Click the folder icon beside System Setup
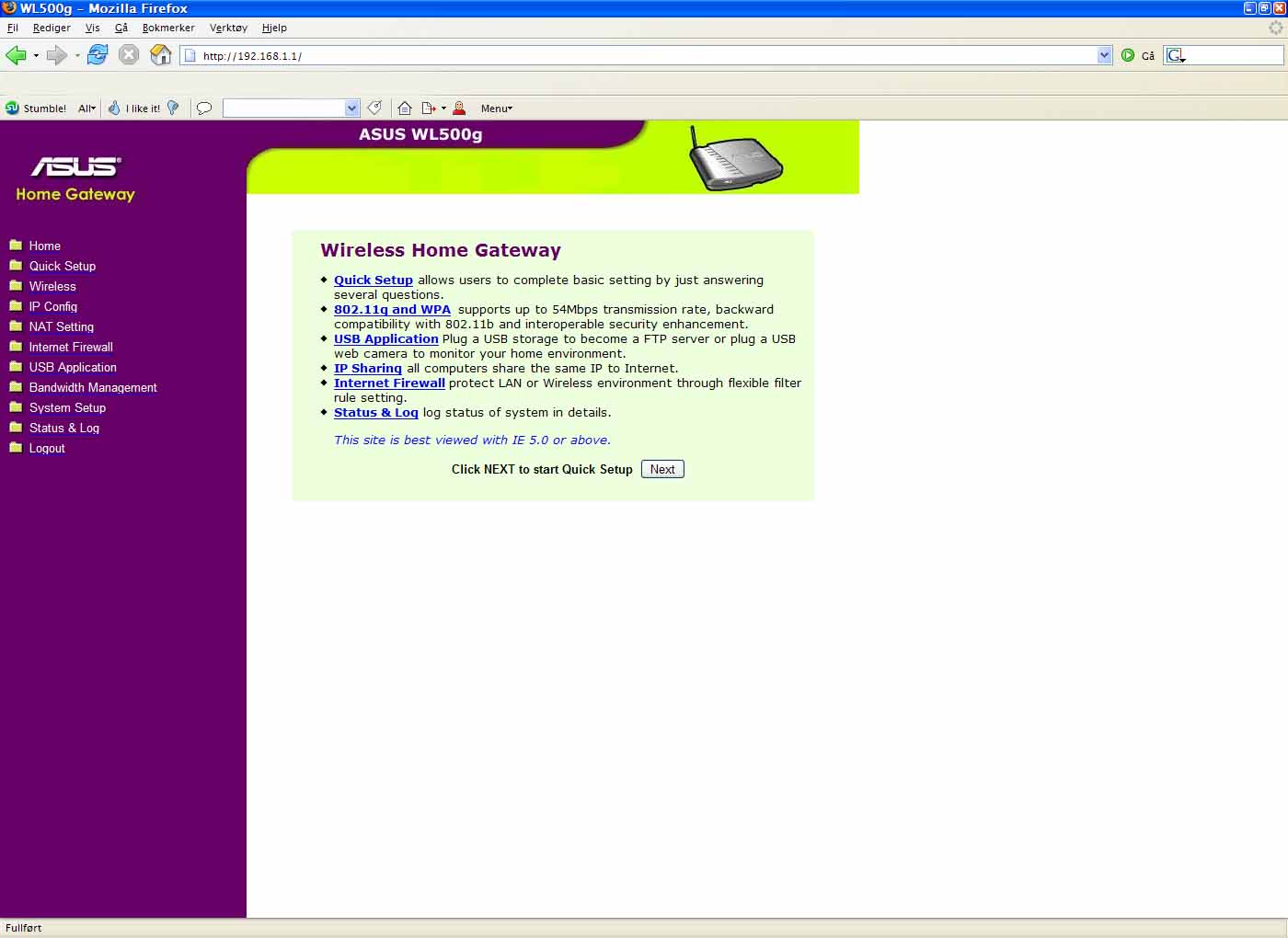The height and width of the screenshot is (938, 1288). click(x=16, y=406)
